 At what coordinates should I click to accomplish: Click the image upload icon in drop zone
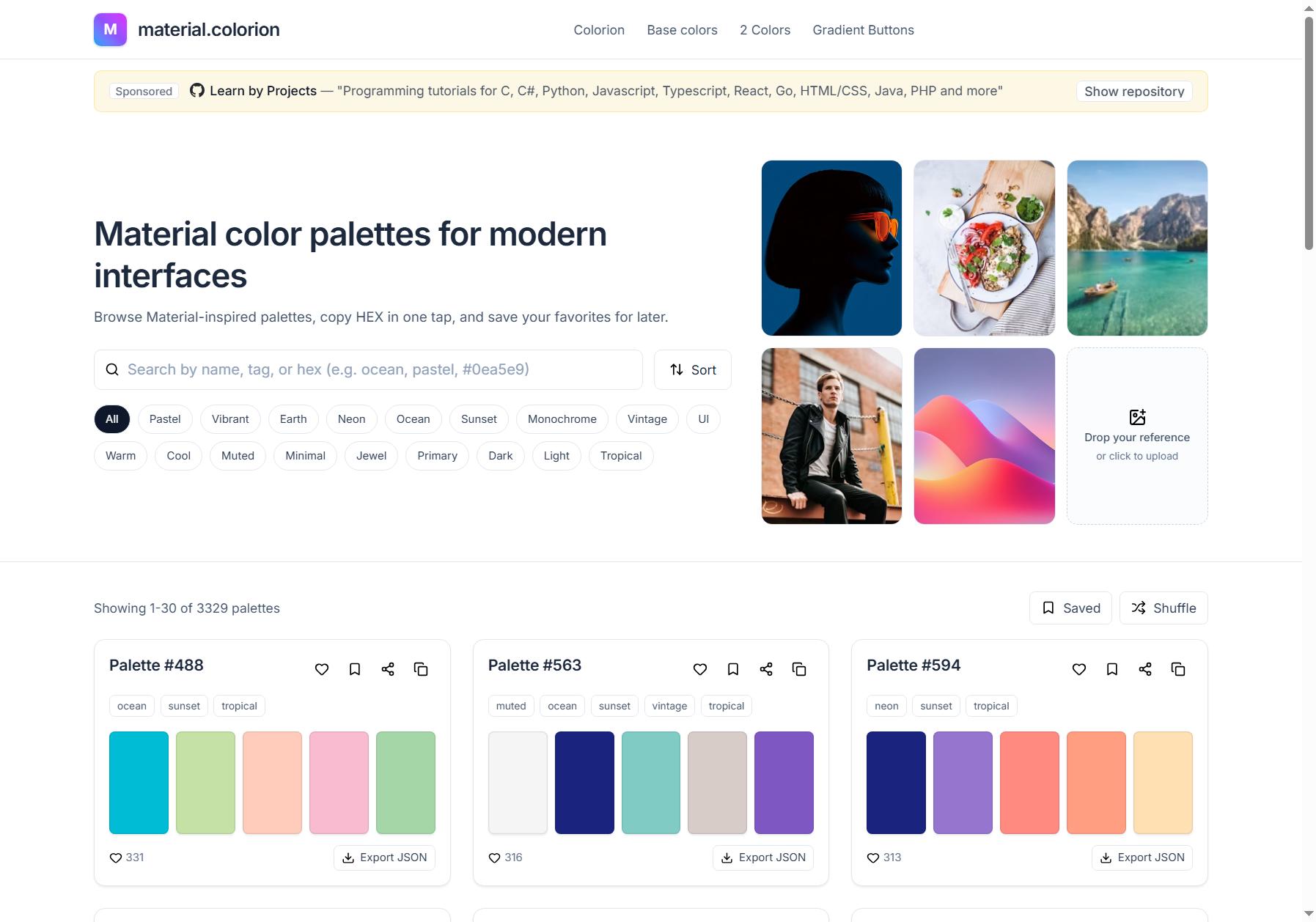(1137, 417)
